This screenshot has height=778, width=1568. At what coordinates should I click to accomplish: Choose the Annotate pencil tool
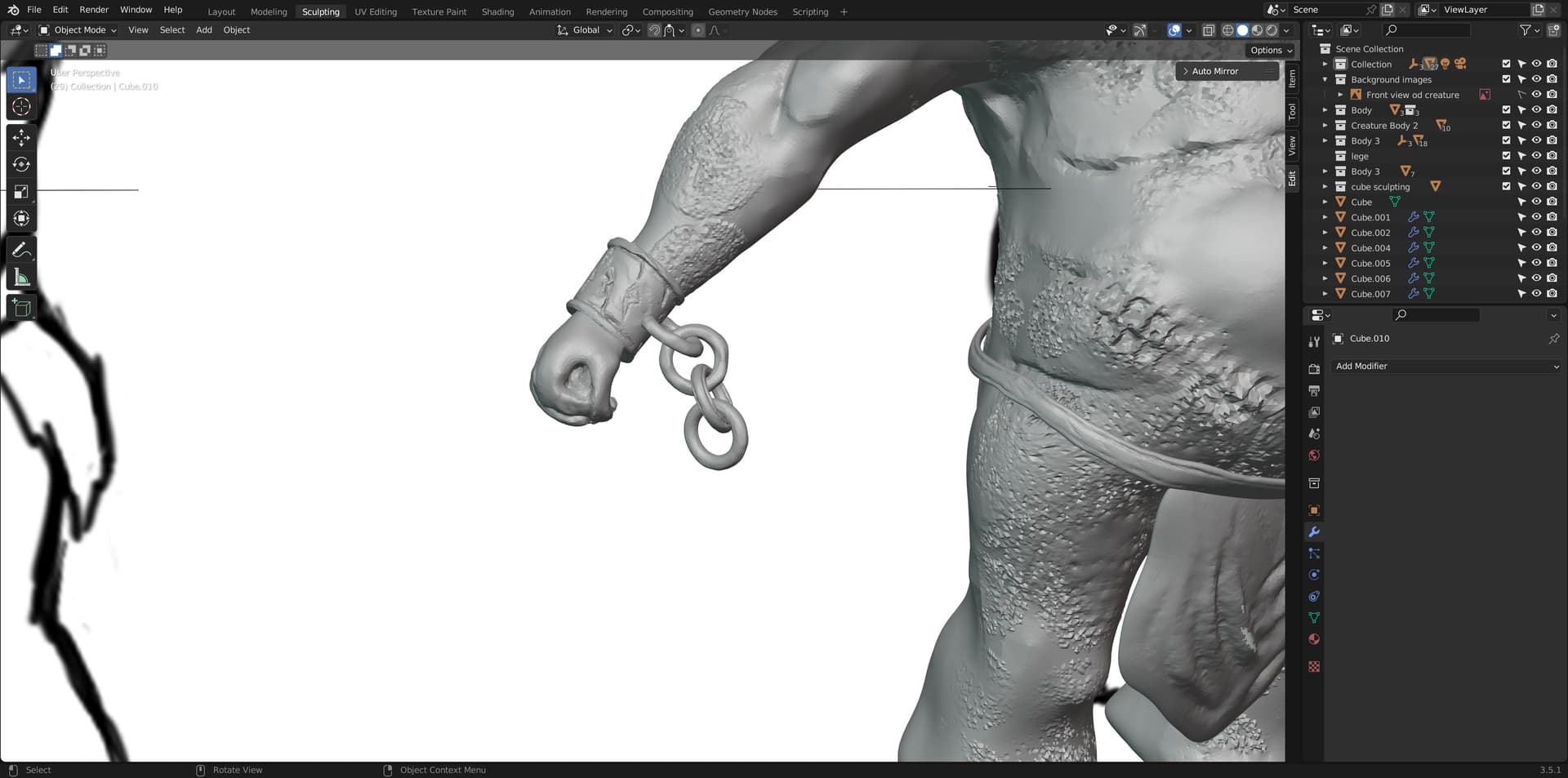coord(21,251)
